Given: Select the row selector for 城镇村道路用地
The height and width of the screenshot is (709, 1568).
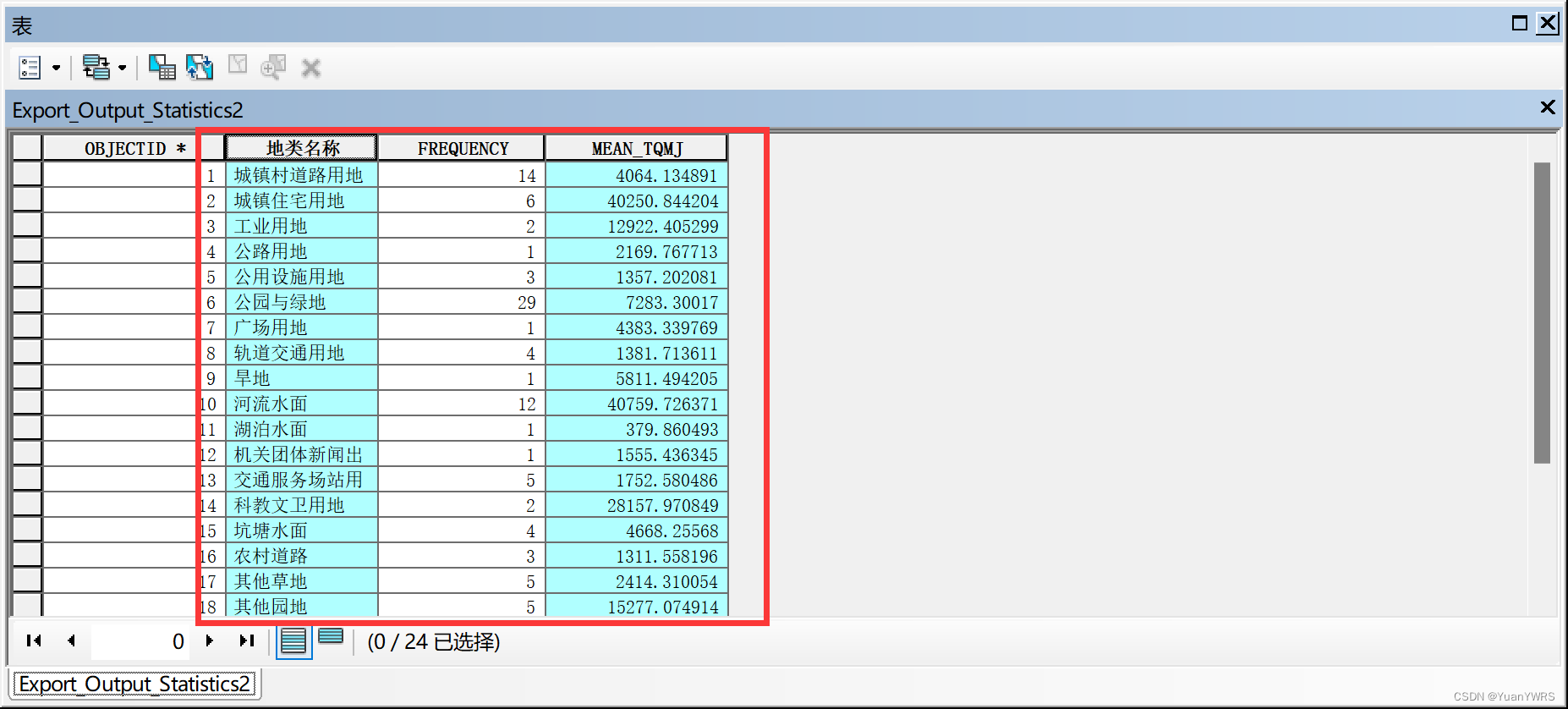Looking at the screenshot, I should point(27,175).
